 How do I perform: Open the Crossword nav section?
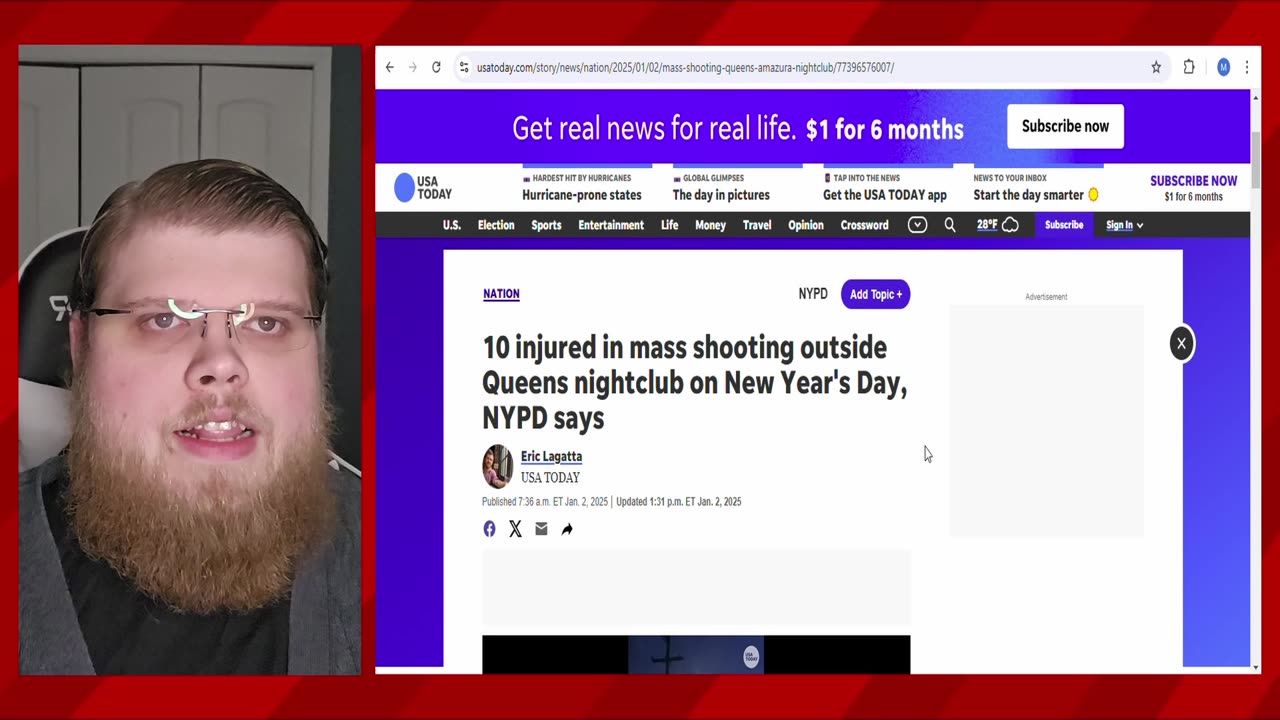click(x=864, y=225)
